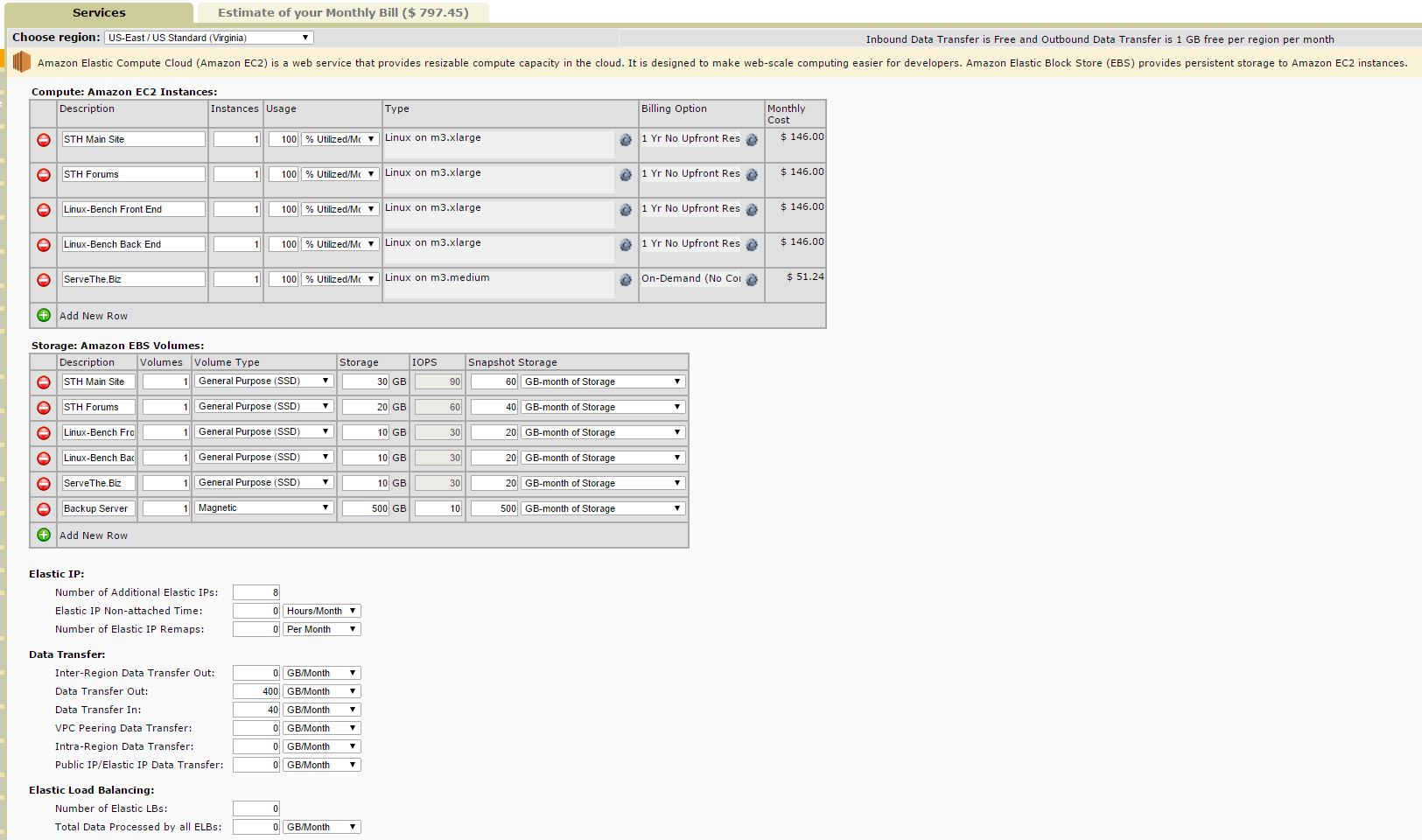Click the Linux on m3.medium type field
Screen dimensions: 1422x840
(x=499, y=284)
